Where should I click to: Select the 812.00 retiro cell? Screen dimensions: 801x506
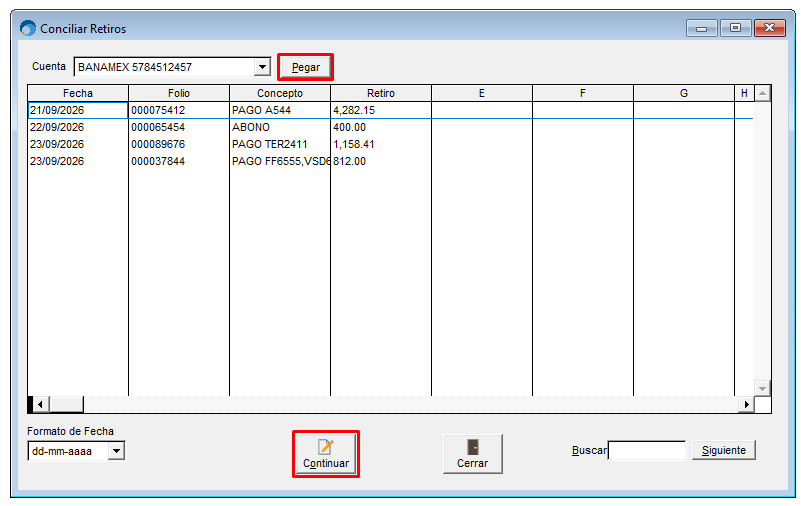pyautogui.click(x=381, y=161)
